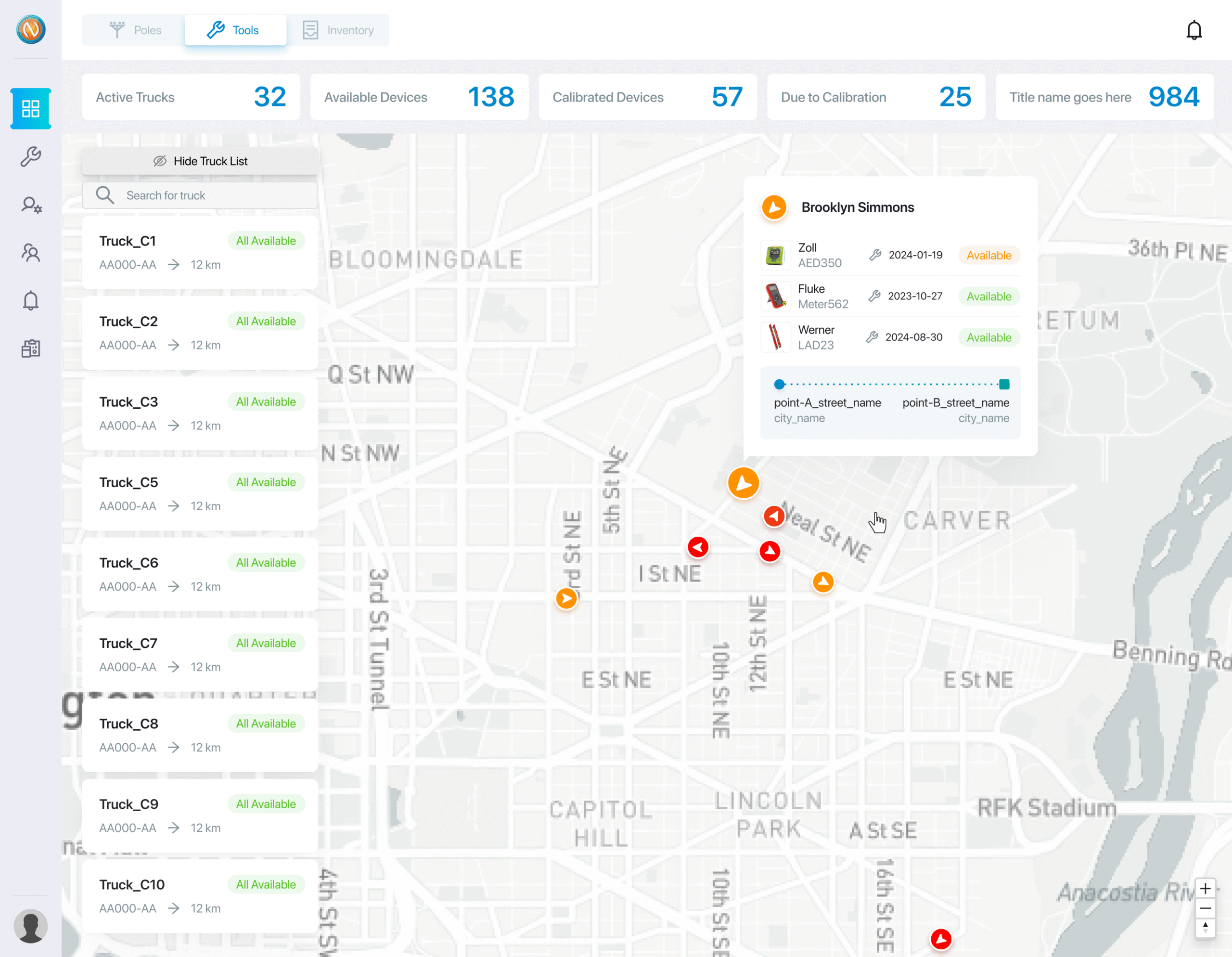The width and height of the screenshot is (1232, 957).
Task: Click a red alert marker near I St NE
Action: pyautogui.click(x=698, y=546)
